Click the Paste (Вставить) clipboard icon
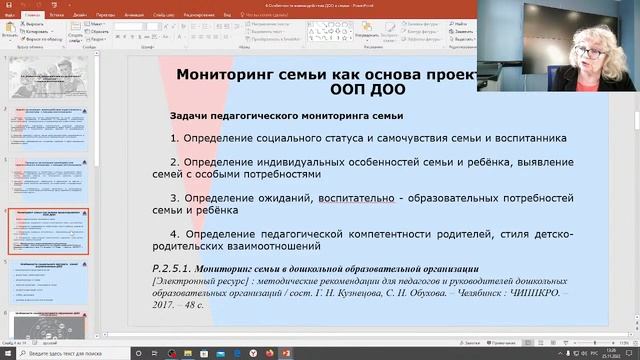The height and width of the screenshot is (360, 640). [x=9, y=28]
